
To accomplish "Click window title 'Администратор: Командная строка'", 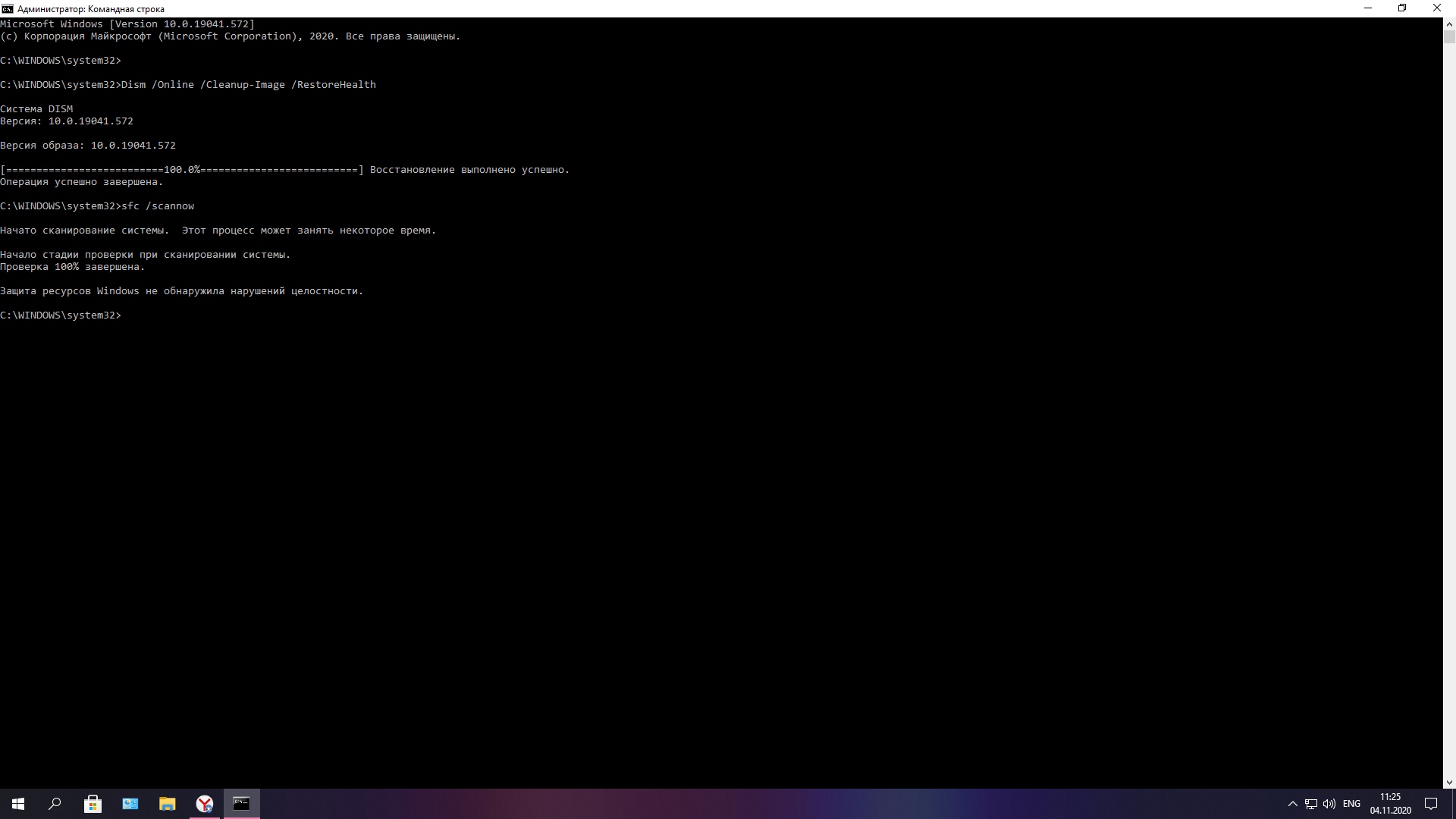I will (91, 9).
